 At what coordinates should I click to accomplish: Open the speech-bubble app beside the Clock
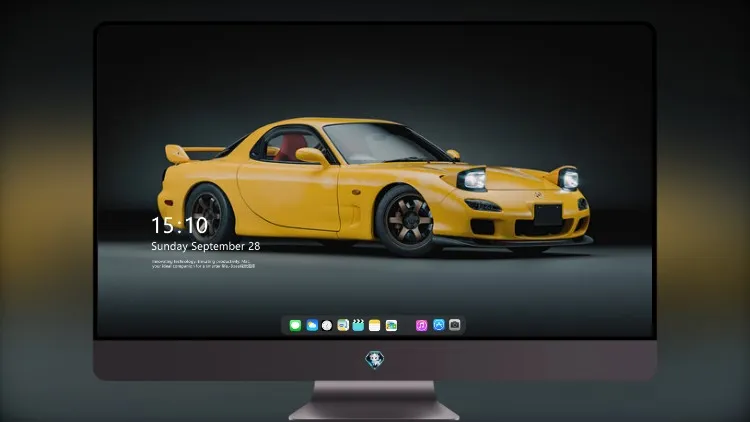[x=343, y=325]
